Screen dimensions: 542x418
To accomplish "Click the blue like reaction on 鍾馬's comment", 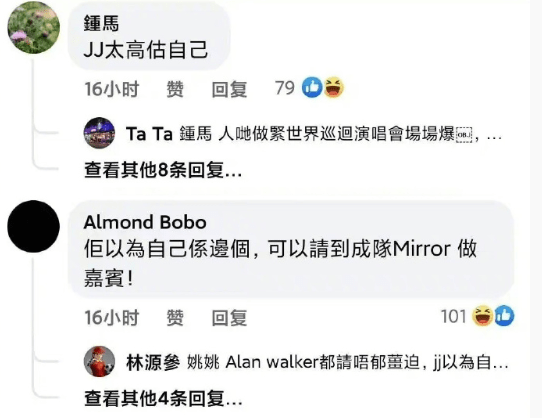I will 312,87.
